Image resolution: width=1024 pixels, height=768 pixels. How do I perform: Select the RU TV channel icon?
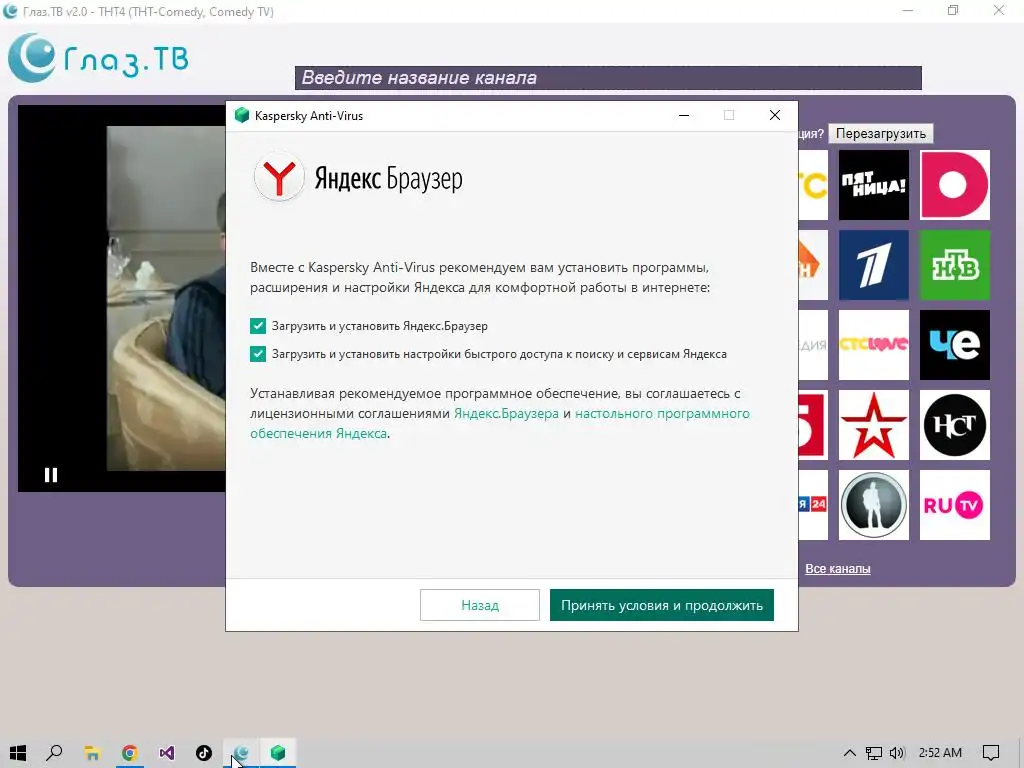coord(954,505)
